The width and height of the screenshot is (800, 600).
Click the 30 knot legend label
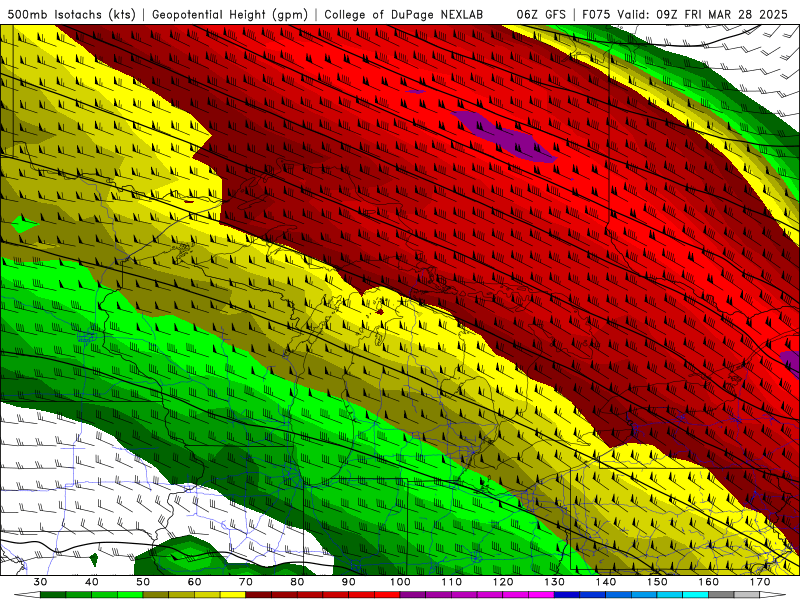coord(40,582)
